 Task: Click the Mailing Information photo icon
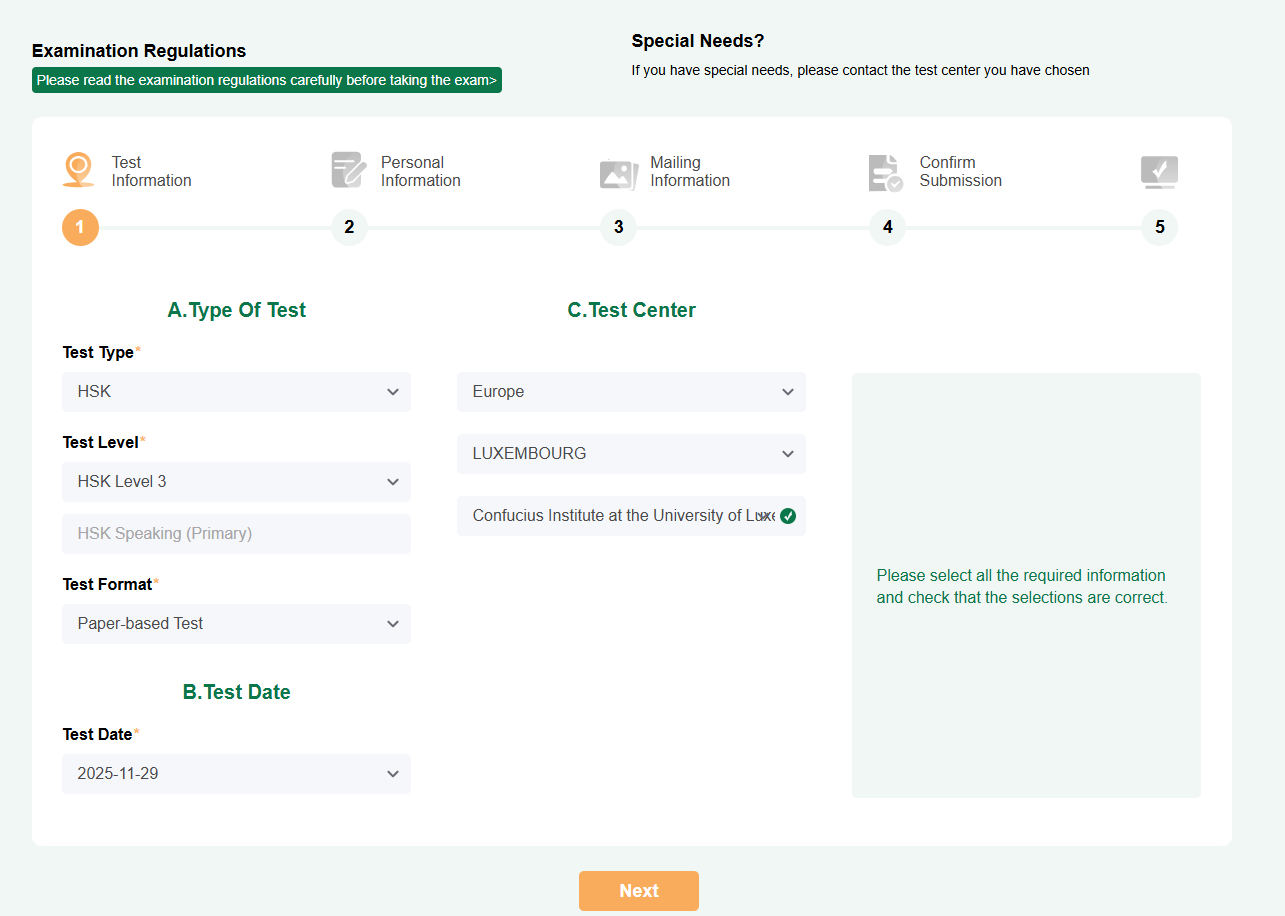[618, 173]
